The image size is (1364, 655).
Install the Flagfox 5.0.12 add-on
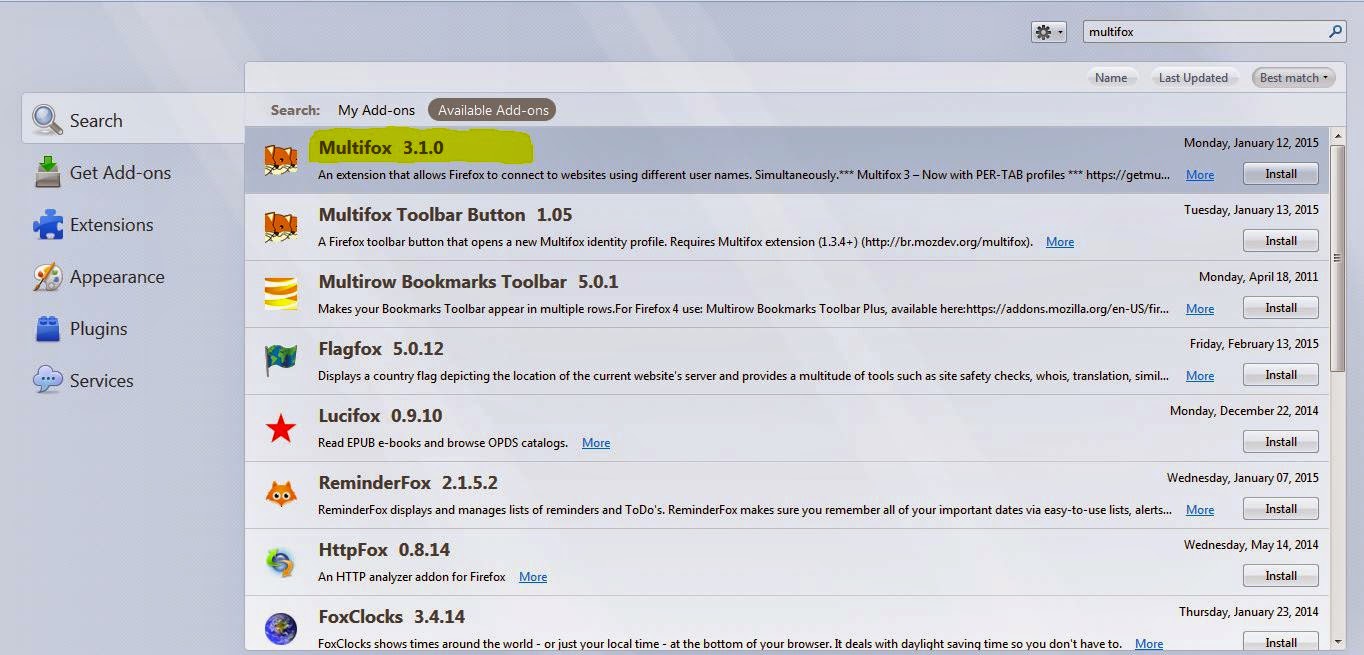pyautogui.click(x=1281, y=375)
